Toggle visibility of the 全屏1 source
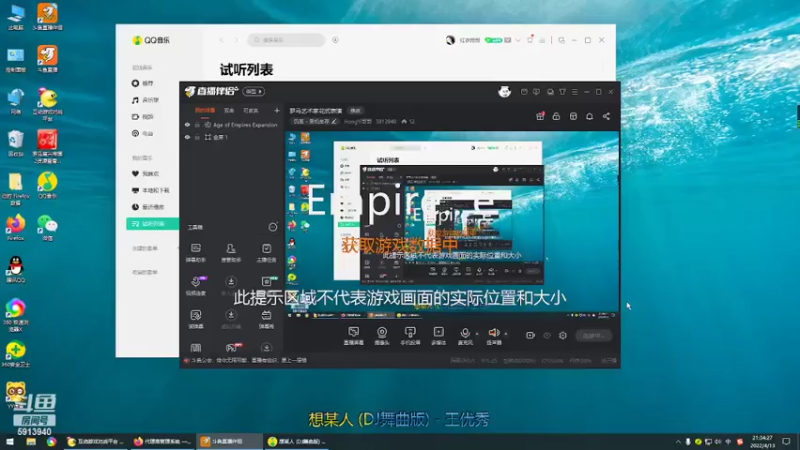Image resolution: width=800 pixels, height=450 pixels. pos(187,137)
